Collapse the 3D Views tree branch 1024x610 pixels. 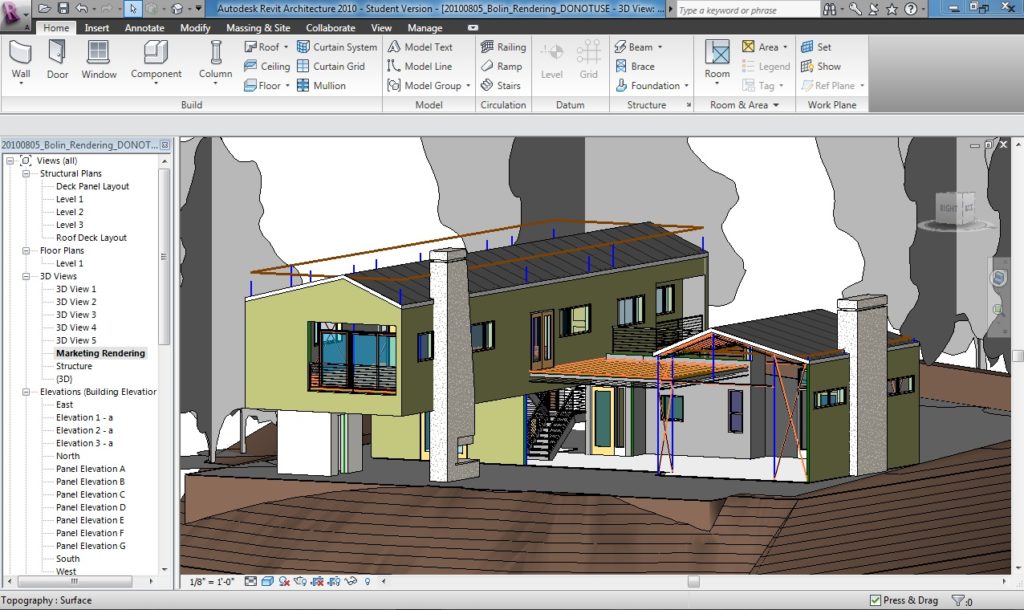[29, 276]
